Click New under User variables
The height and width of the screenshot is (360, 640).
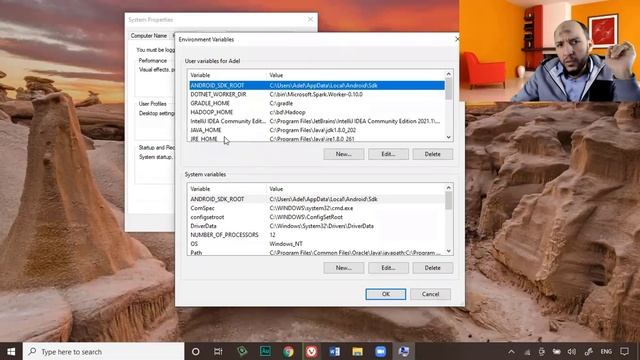point(344,154)
